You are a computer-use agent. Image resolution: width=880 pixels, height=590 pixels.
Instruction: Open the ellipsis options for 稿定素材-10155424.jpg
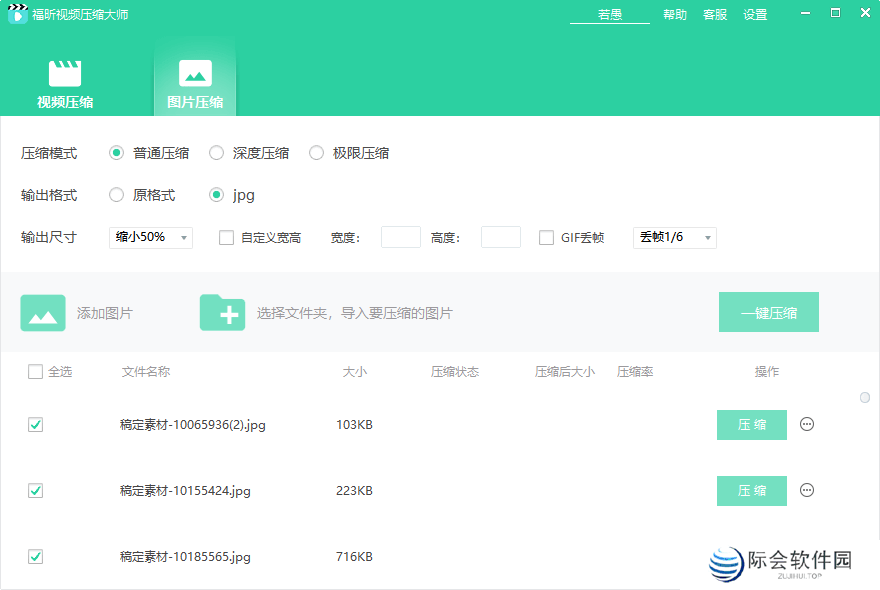[807, 490]
